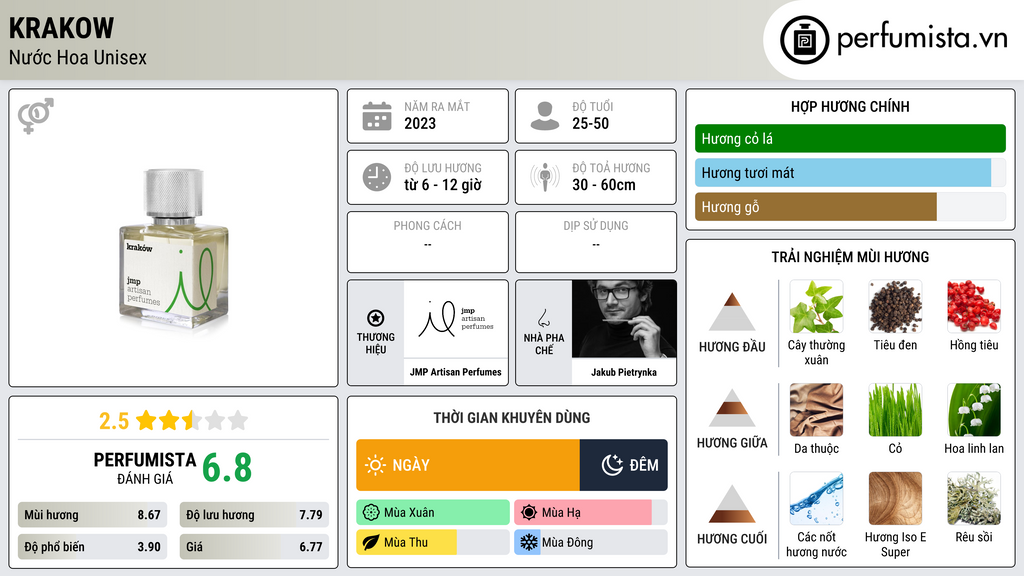Click the age range 25-50
Viewport: 1024px width, 576px height.
coord(590,123)
